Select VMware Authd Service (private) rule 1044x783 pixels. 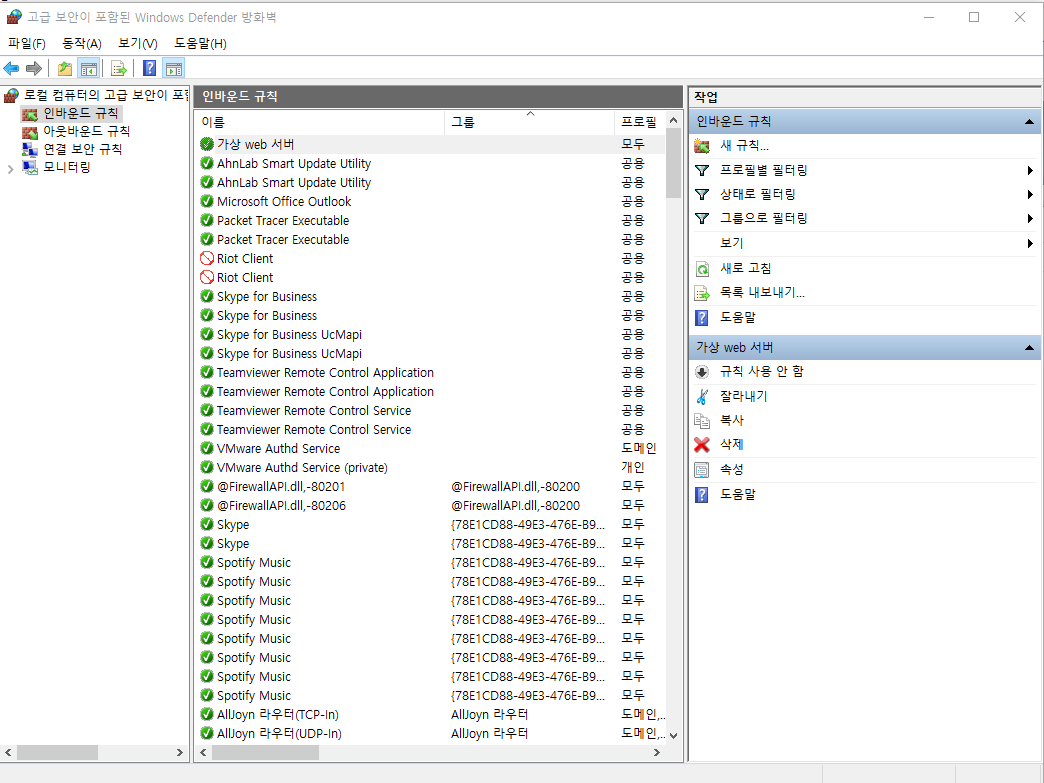(x=431, y=467)
